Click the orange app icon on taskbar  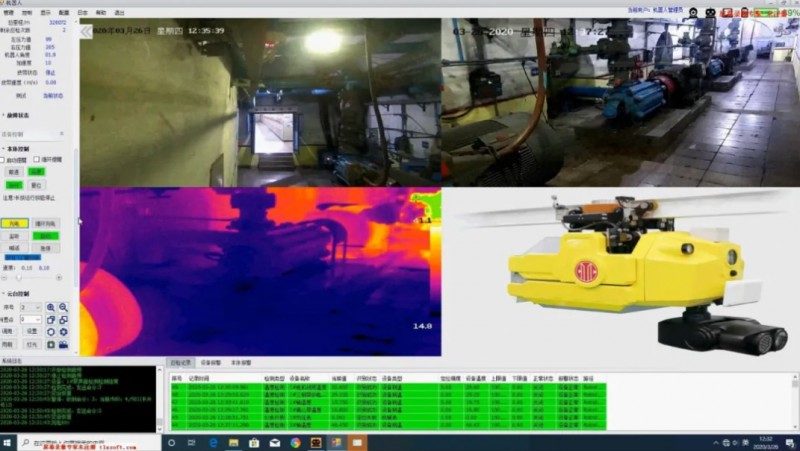(x=357, y=443)
